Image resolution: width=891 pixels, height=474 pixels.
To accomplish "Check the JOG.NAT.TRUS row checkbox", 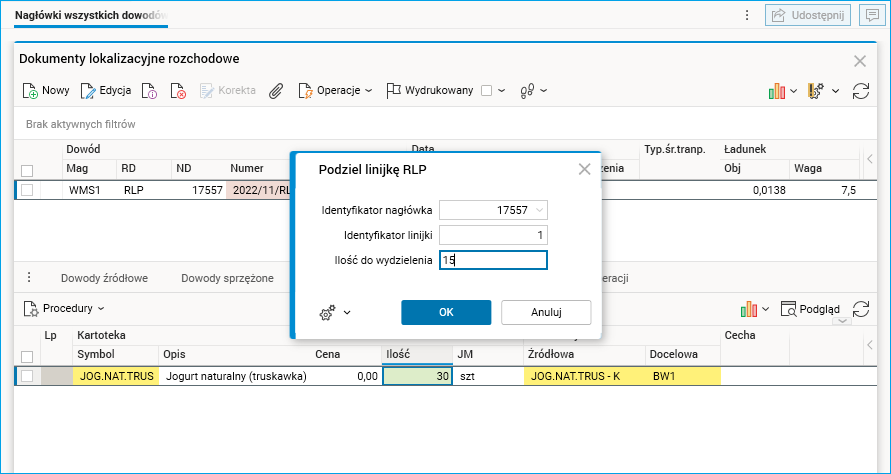I will (27, 376).
